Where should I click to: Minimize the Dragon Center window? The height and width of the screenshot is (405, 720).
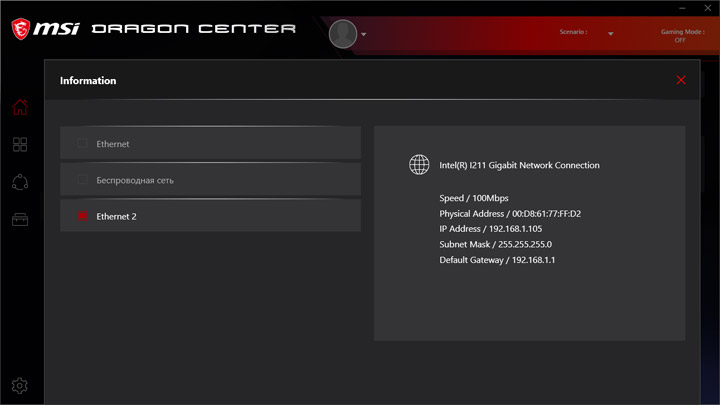(682, 8)
